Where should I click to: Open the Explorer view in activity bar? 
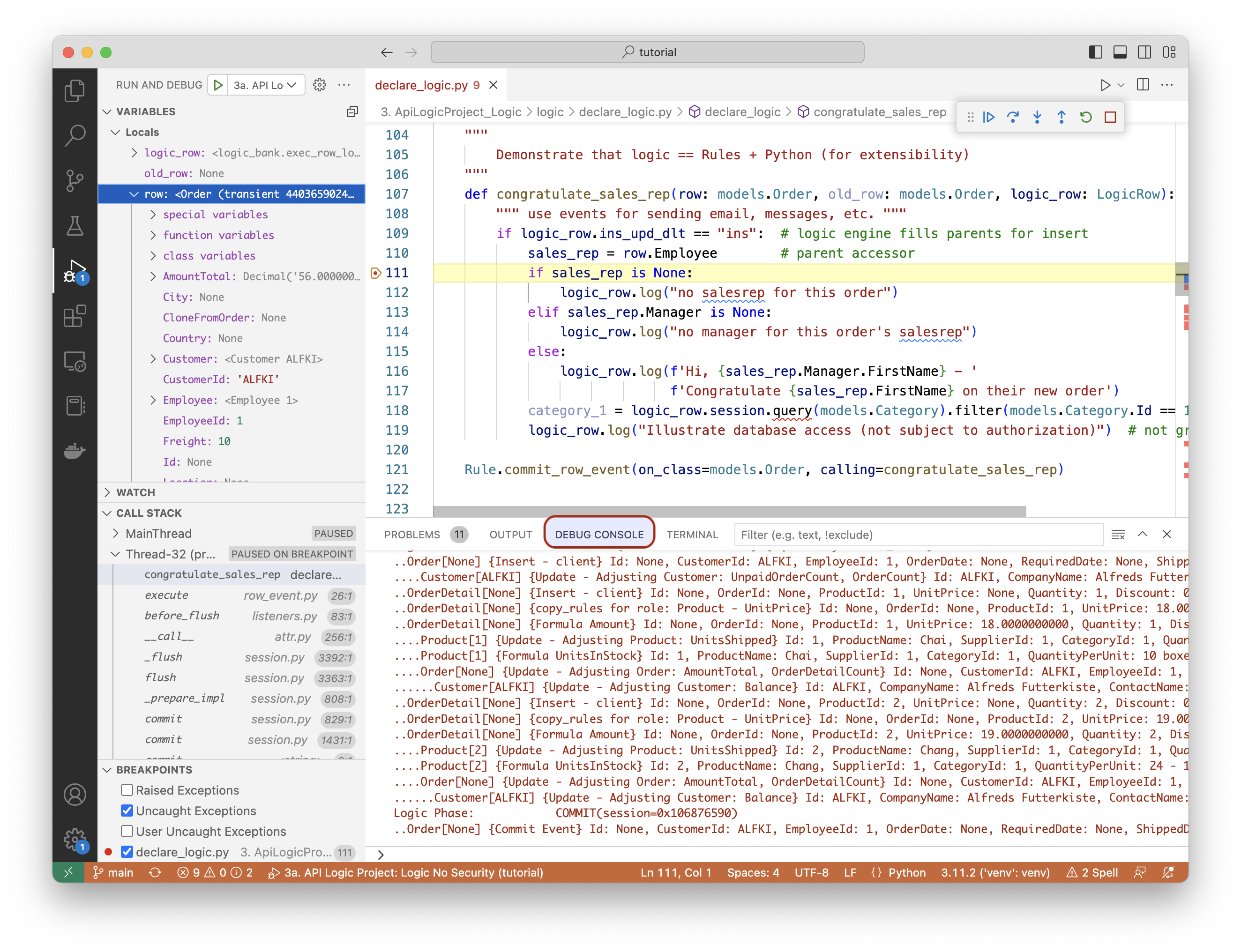pos(74,91)
